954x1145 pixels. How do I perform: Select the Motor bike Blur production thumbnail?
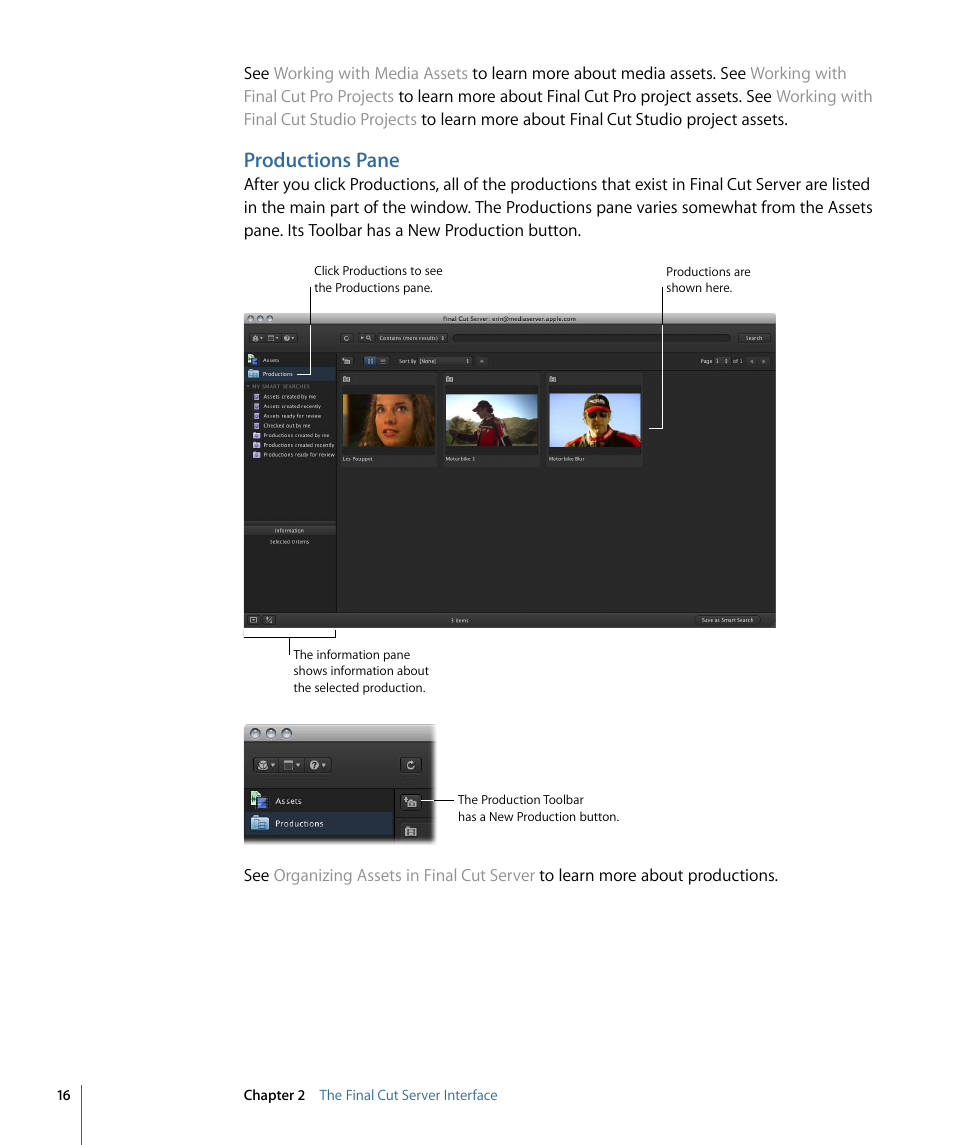click(595, 420)
